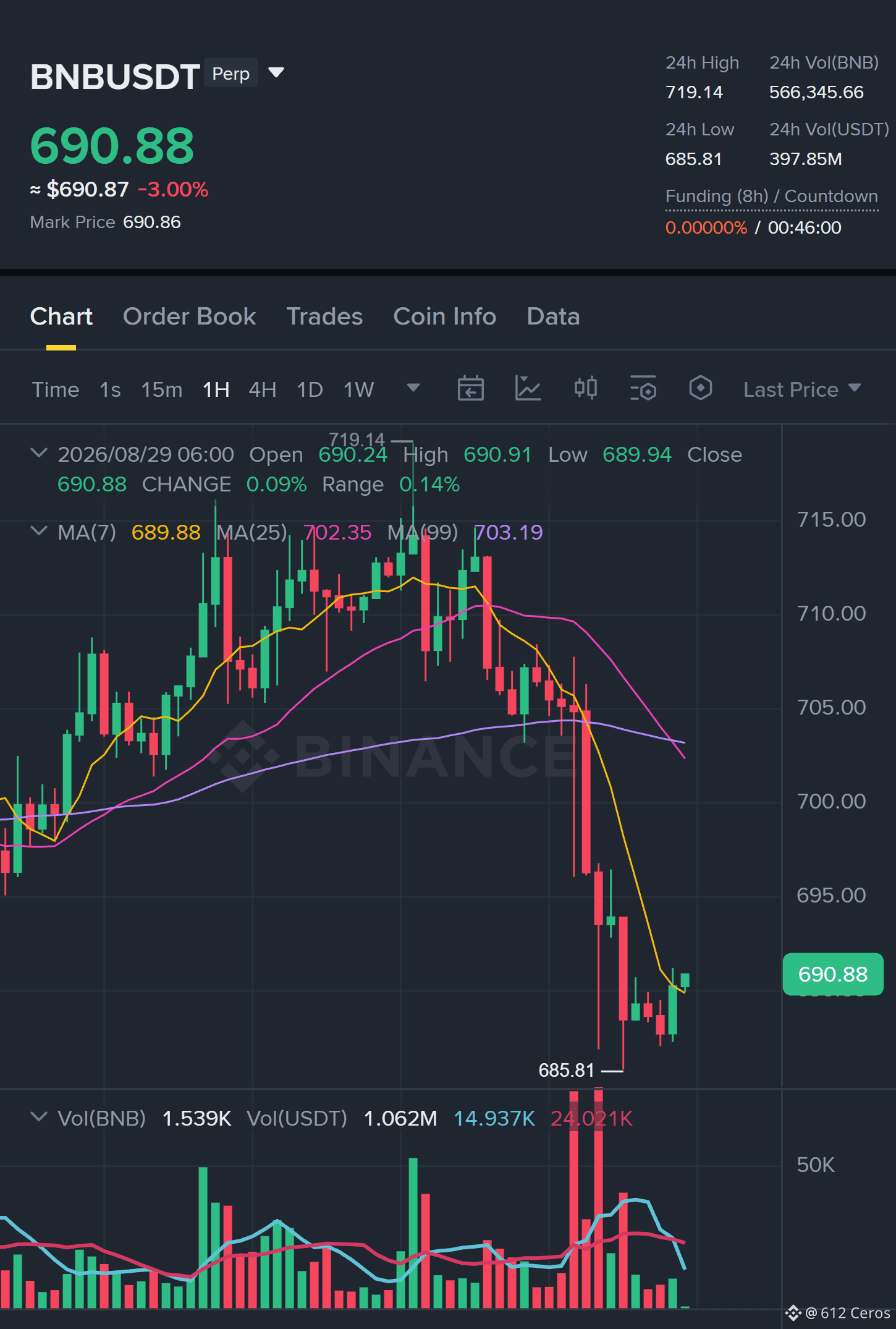Click the 690.88 current price label on axis
This screenshot has height=1329, width=896.
coord(833,974)
